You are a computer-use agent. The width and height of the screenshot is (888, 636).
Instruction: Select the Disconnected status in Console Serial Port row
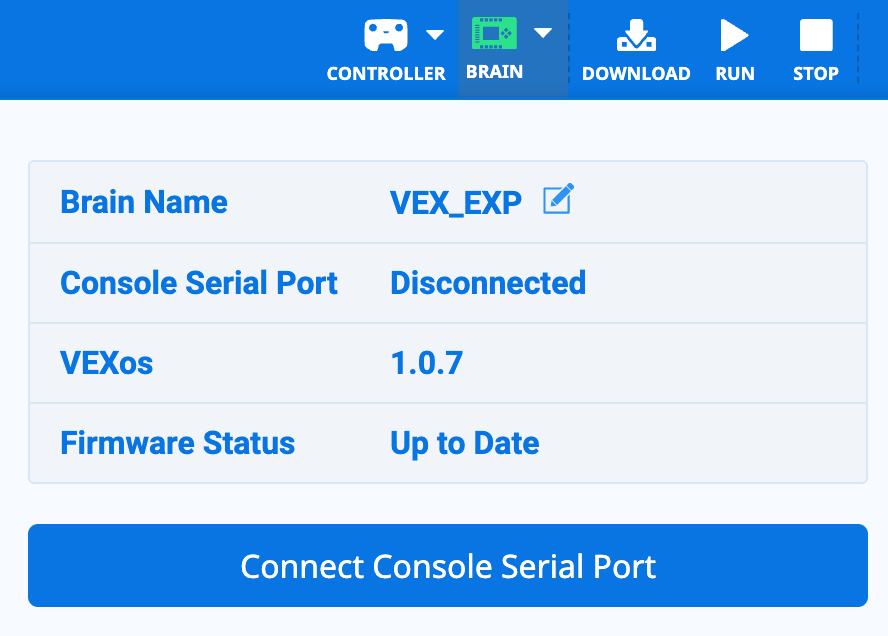488,283
